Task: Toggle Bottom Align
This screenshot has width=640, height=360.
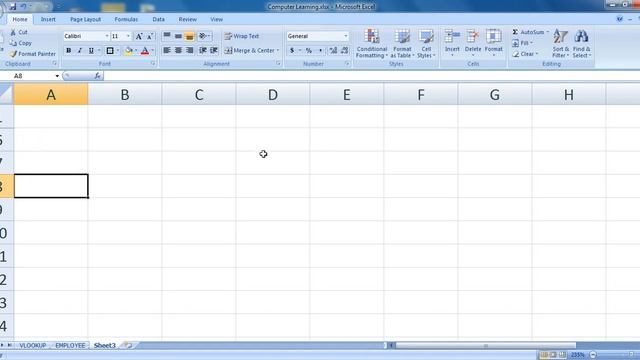Action: click(x=189, y=36)
